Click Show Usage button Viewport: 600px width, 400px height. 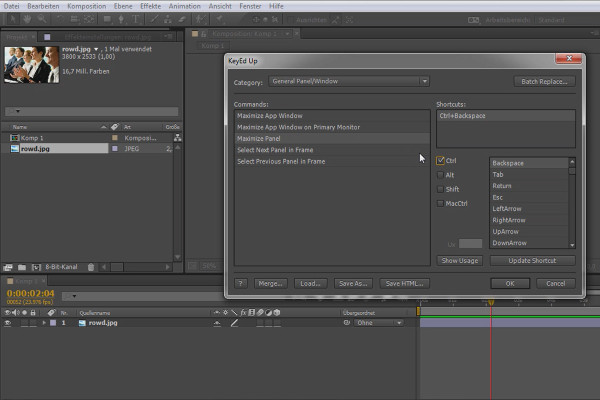(x=460, y=260)
